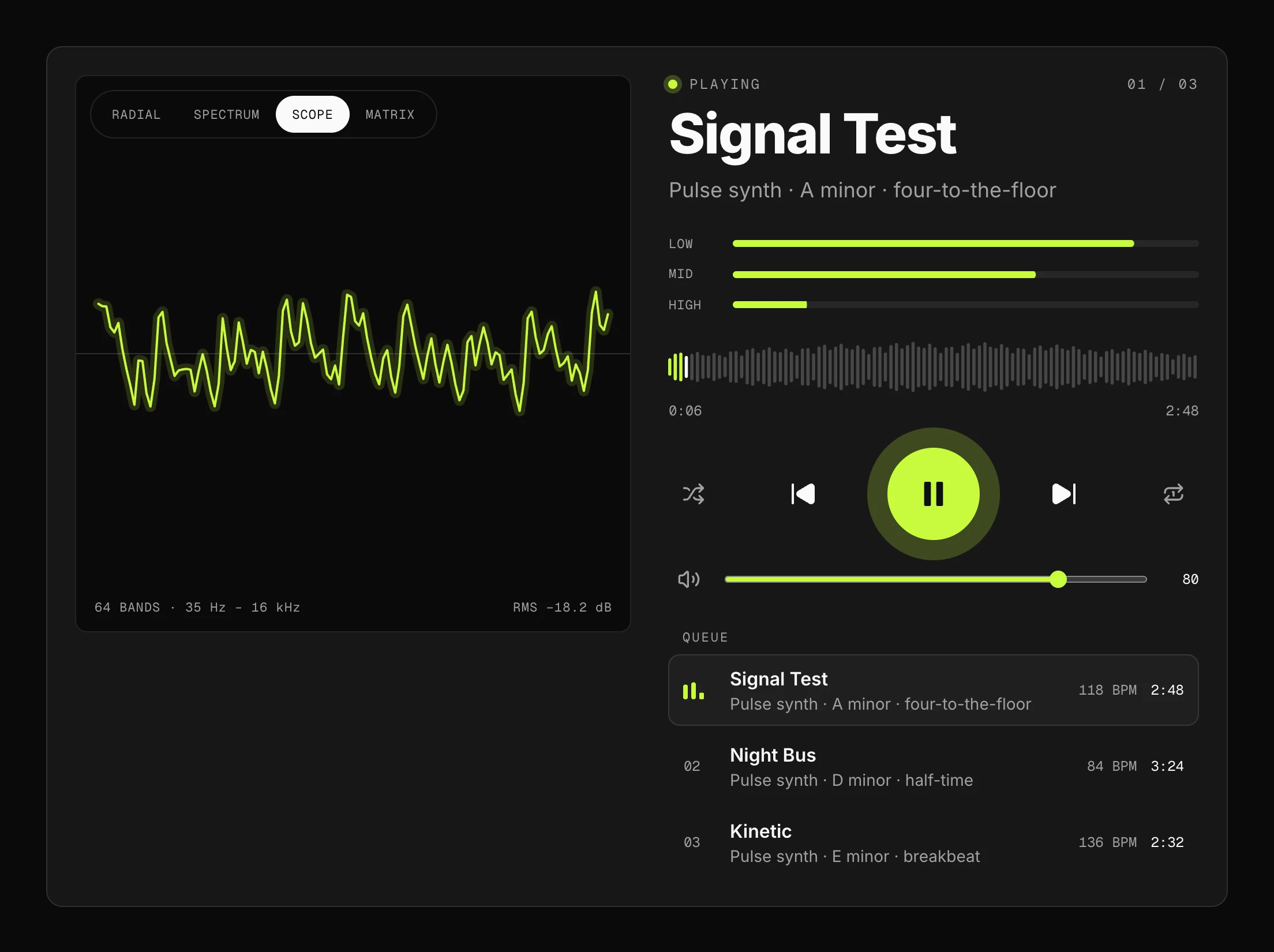Click the total time '2:48' under waveform
This screenshot has height=952, width=1274.
click(1182, 411)
